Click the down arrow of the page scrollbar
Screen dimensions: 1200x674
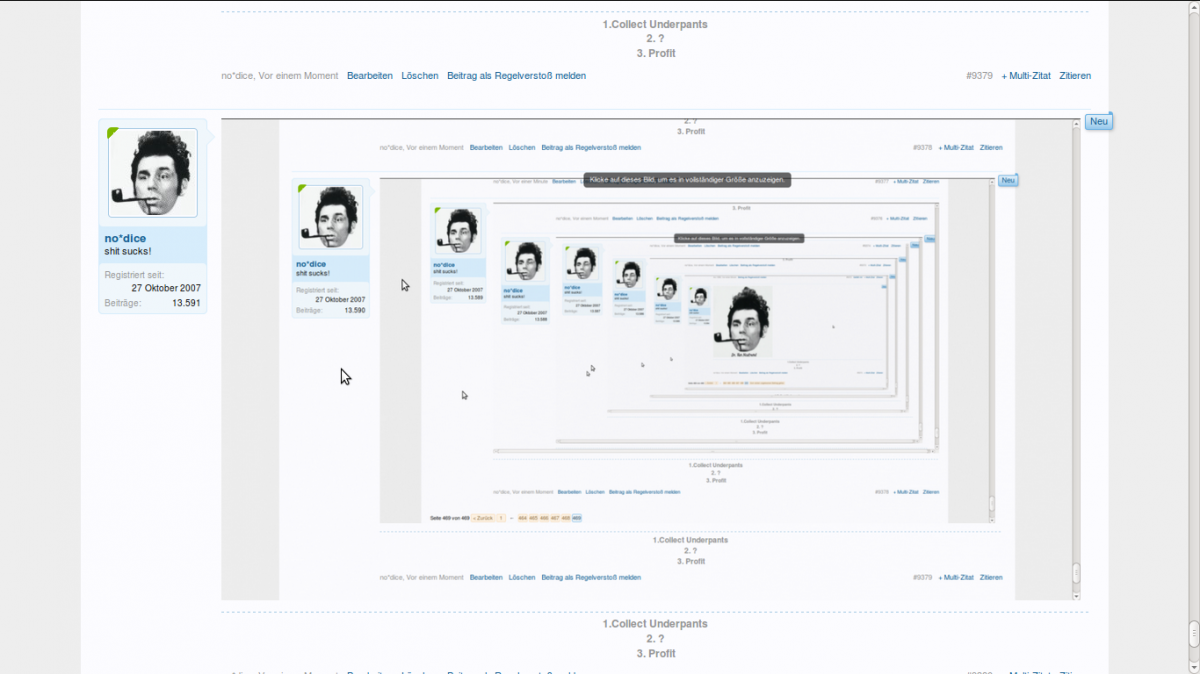coord(1193,667)
